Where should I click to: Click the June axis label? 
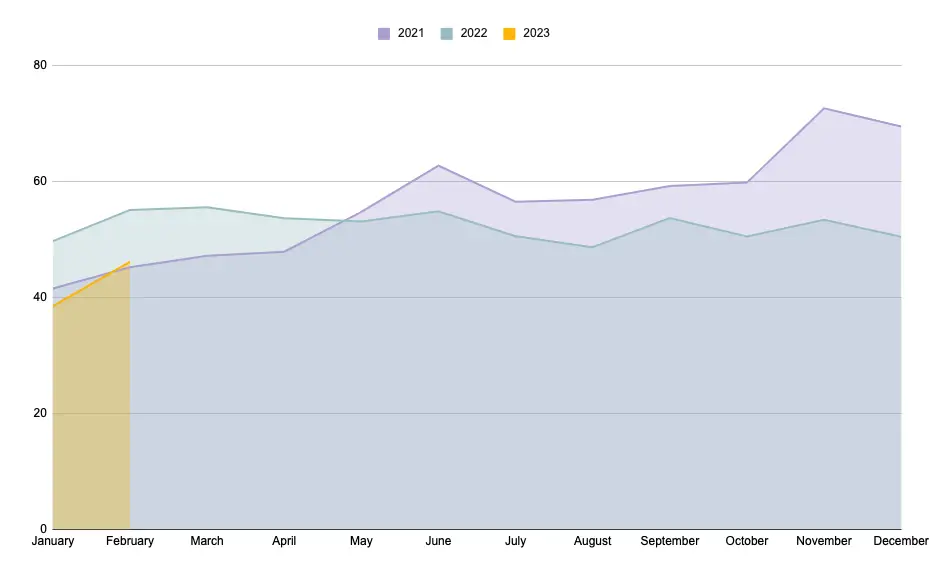pyautogui.click(x=438, y=541)
